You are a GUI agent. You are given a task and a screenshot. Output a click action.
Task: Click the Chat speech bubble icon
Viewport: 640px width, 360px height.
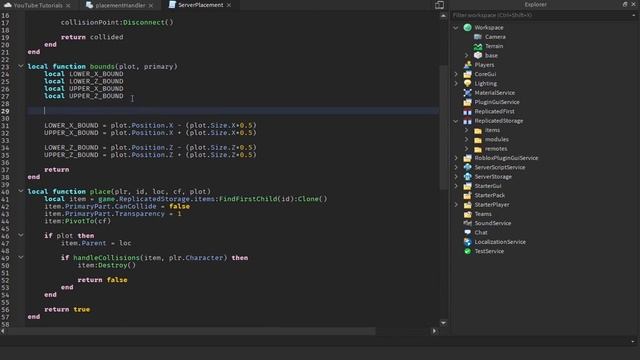click(467, 233)
